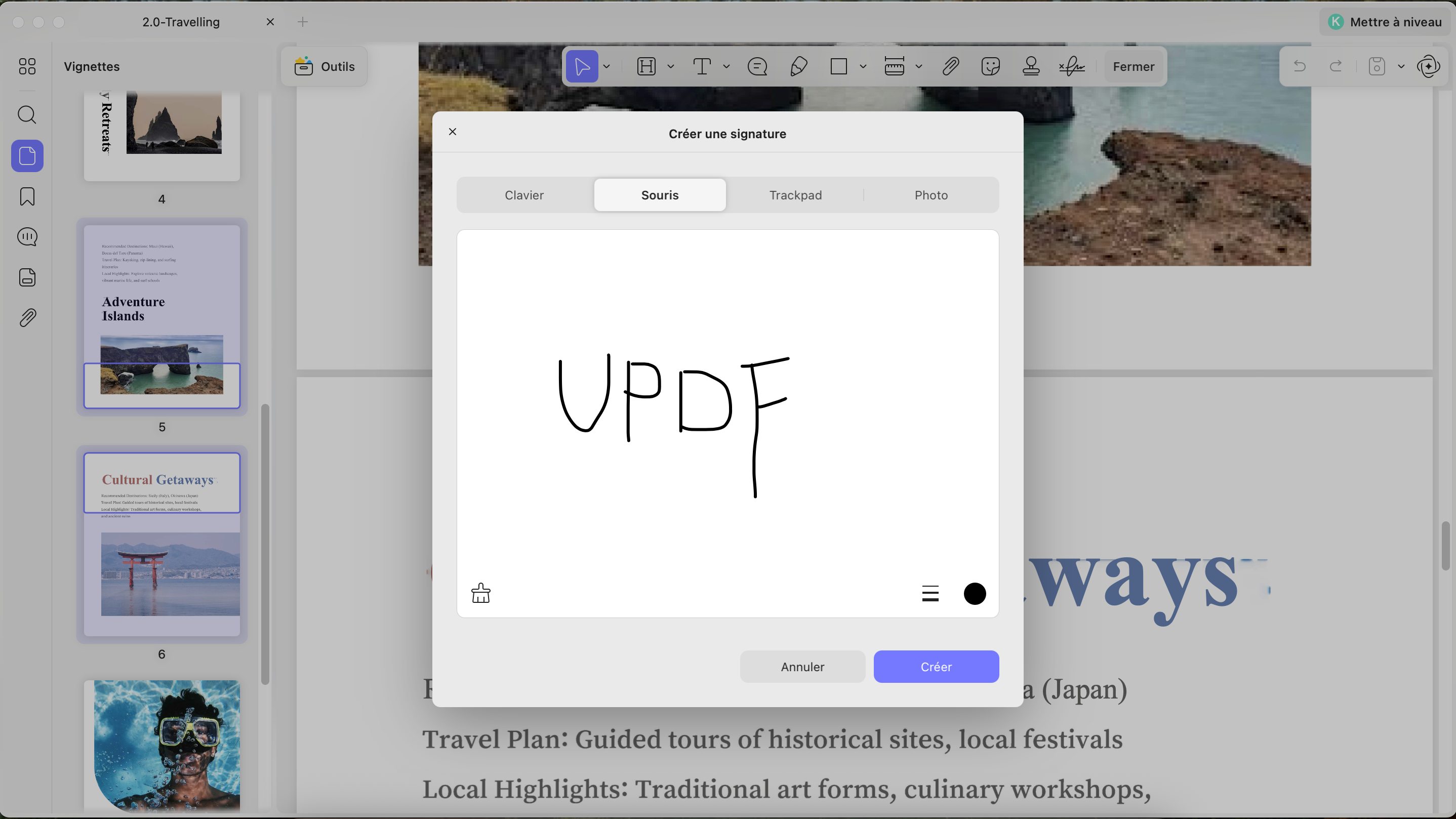The image size is (1456, 819).
Task: Click the redo arrow icon
Action: pyautogui.click(x=1336, y=66)
